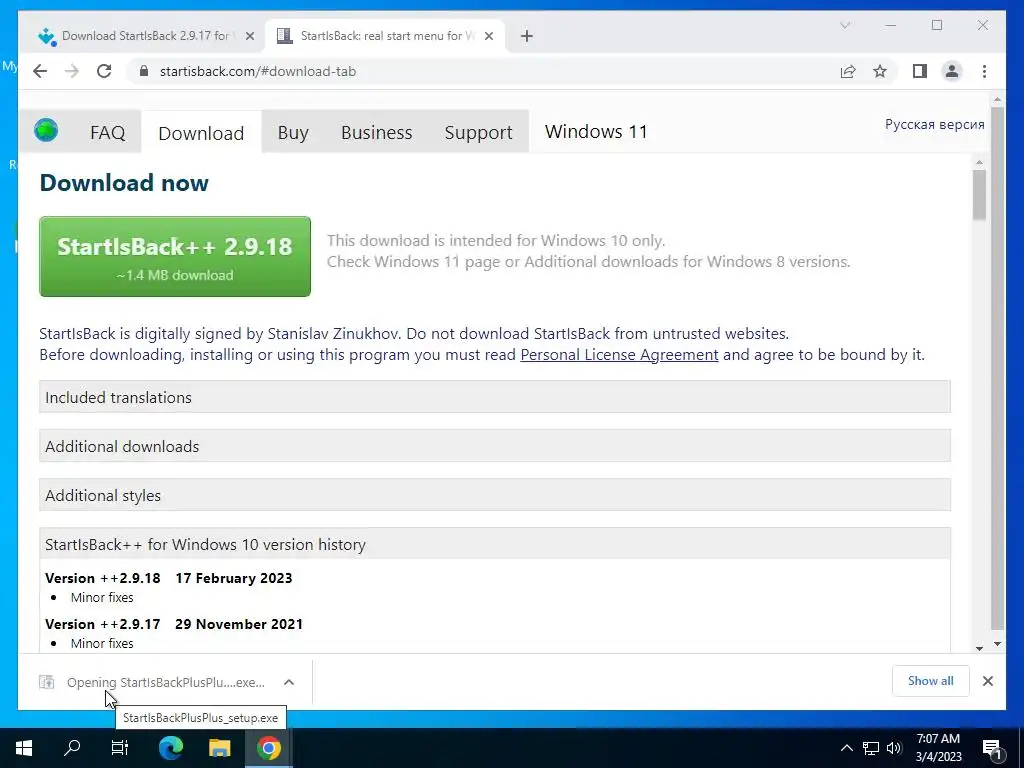Launch Microsoft Edge from taskbar
Screen dimensions: 1024x768
click(x=171, y=748)
